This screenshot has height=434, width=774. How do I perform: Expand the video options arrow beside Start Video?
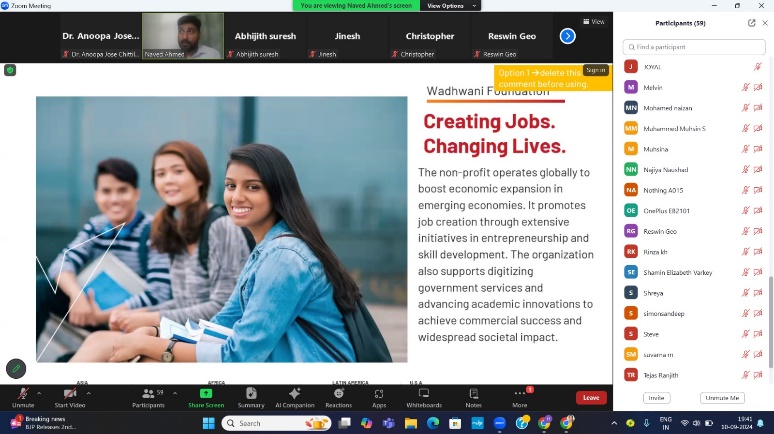(88, 394)
